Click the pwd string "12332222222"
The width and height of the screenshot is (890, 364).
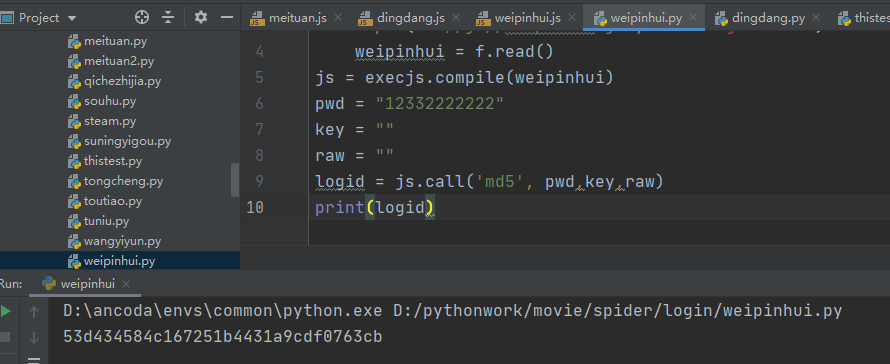(x=440, y=104)
